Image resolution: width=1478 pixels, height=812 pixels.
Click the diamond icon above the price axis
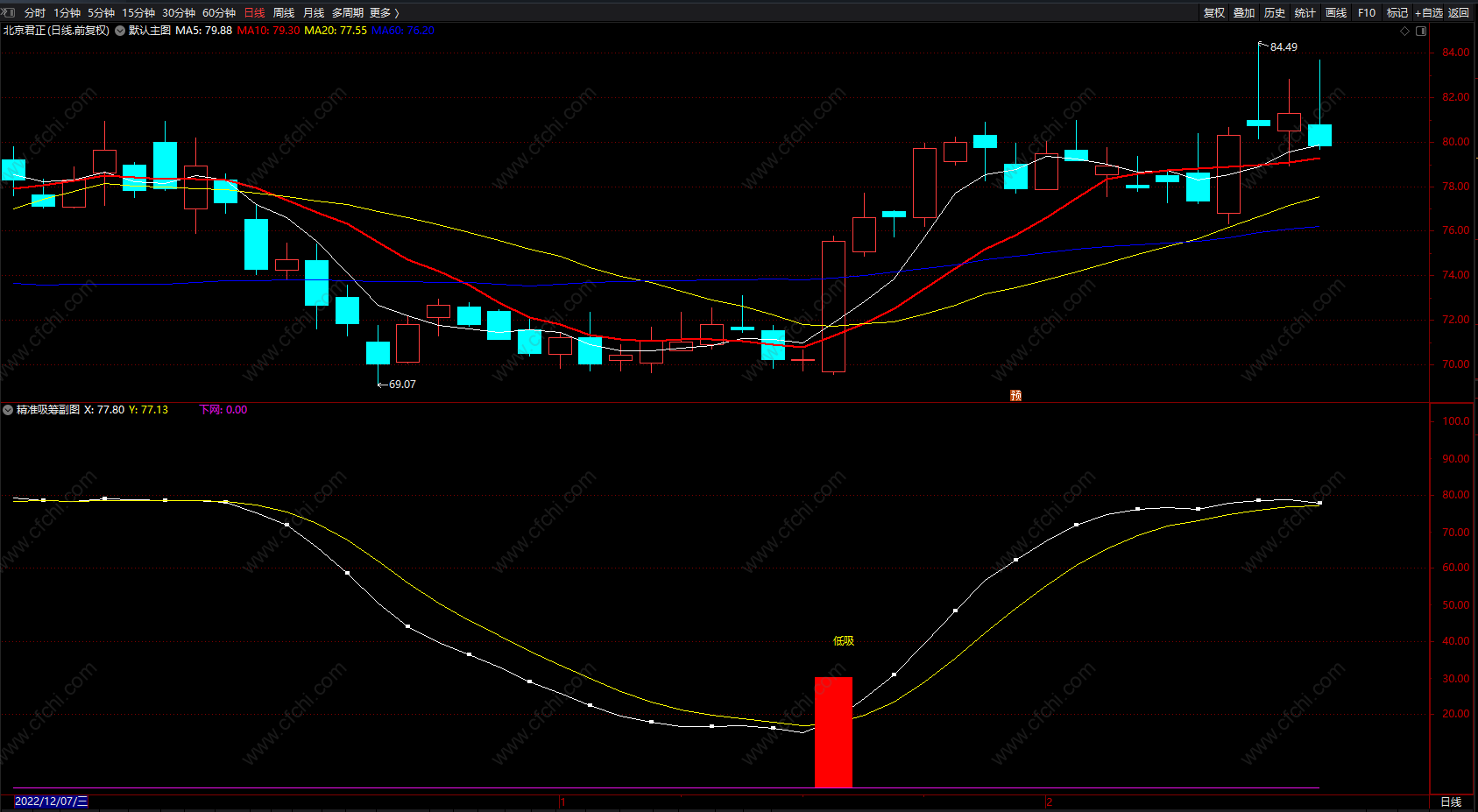1405,31
